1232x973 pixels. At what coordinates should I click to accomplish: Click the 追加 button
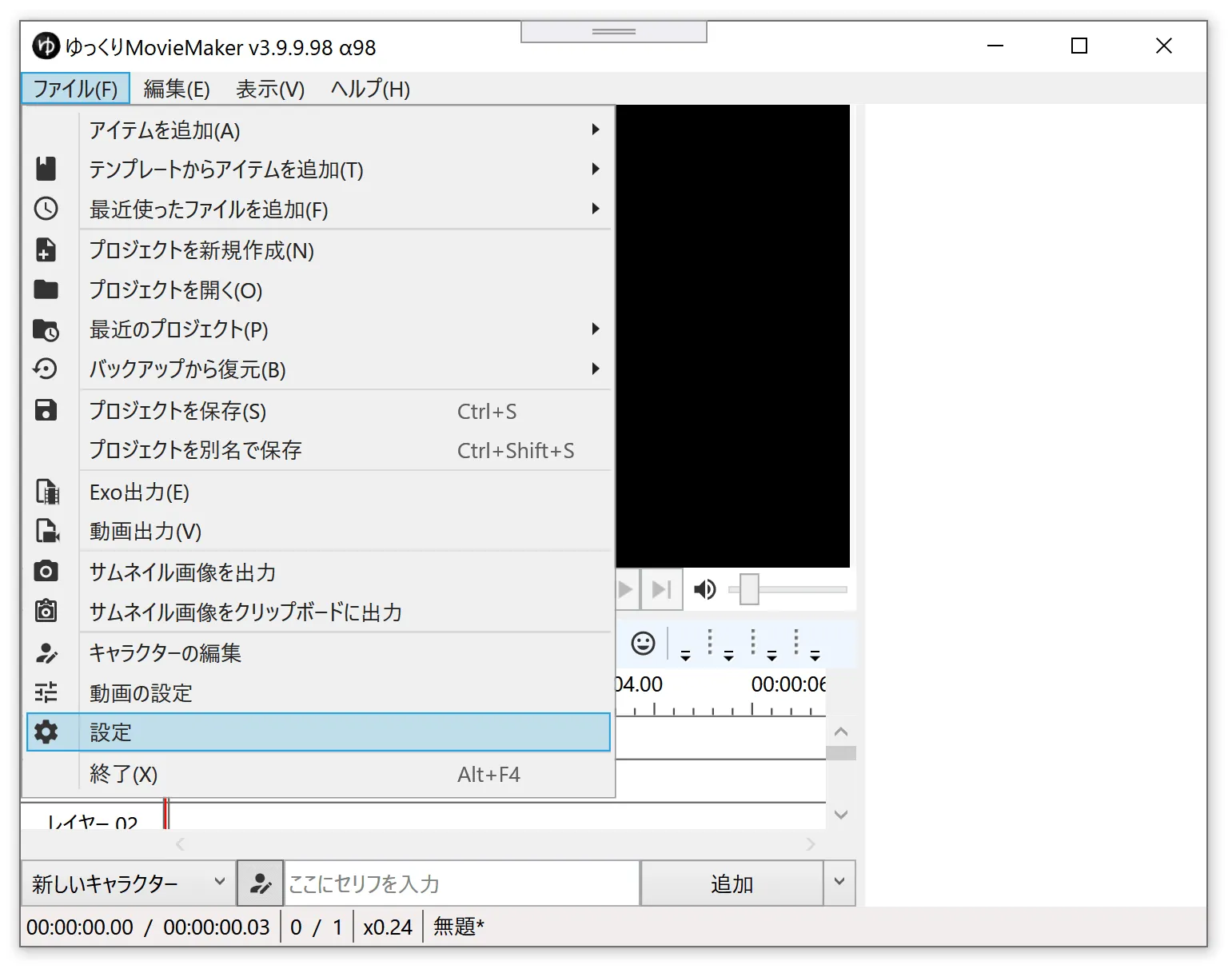tap(732, 883)
